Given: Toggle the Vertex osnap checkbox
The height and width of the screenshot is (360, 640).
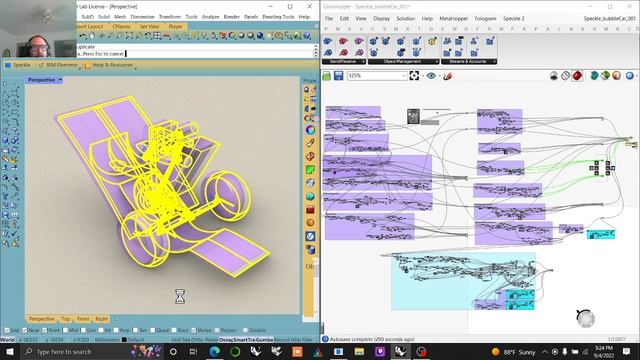Looking at the screenshot, I should 194,330.
